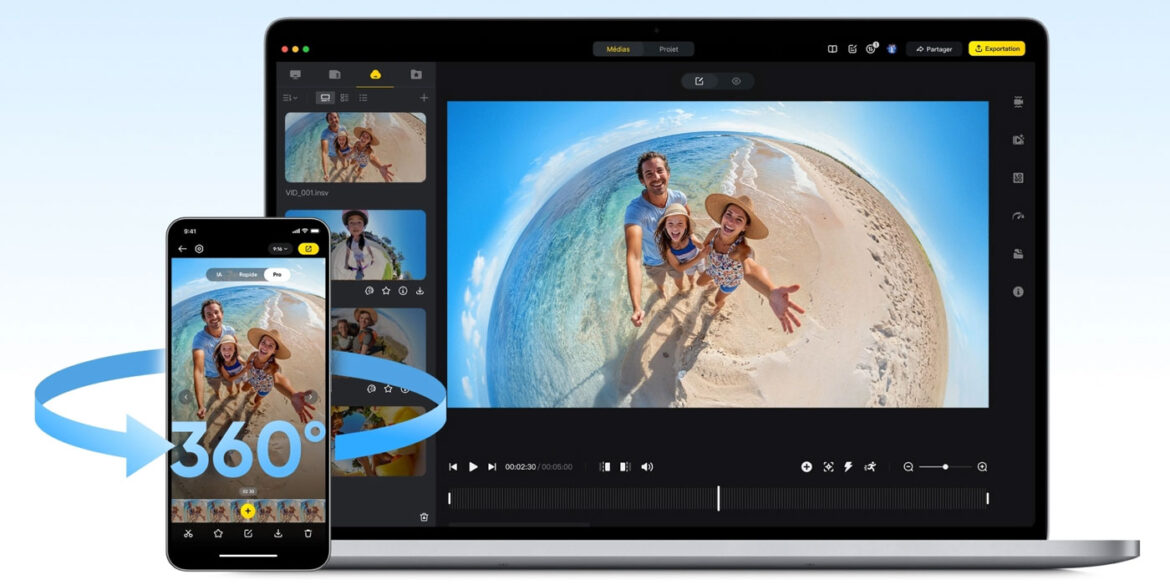Select the edit mode toggle above the preview

[699, 81]
